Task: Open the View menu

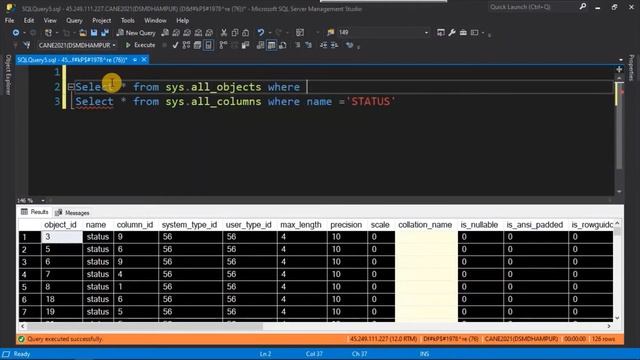Action: (50, 20)
